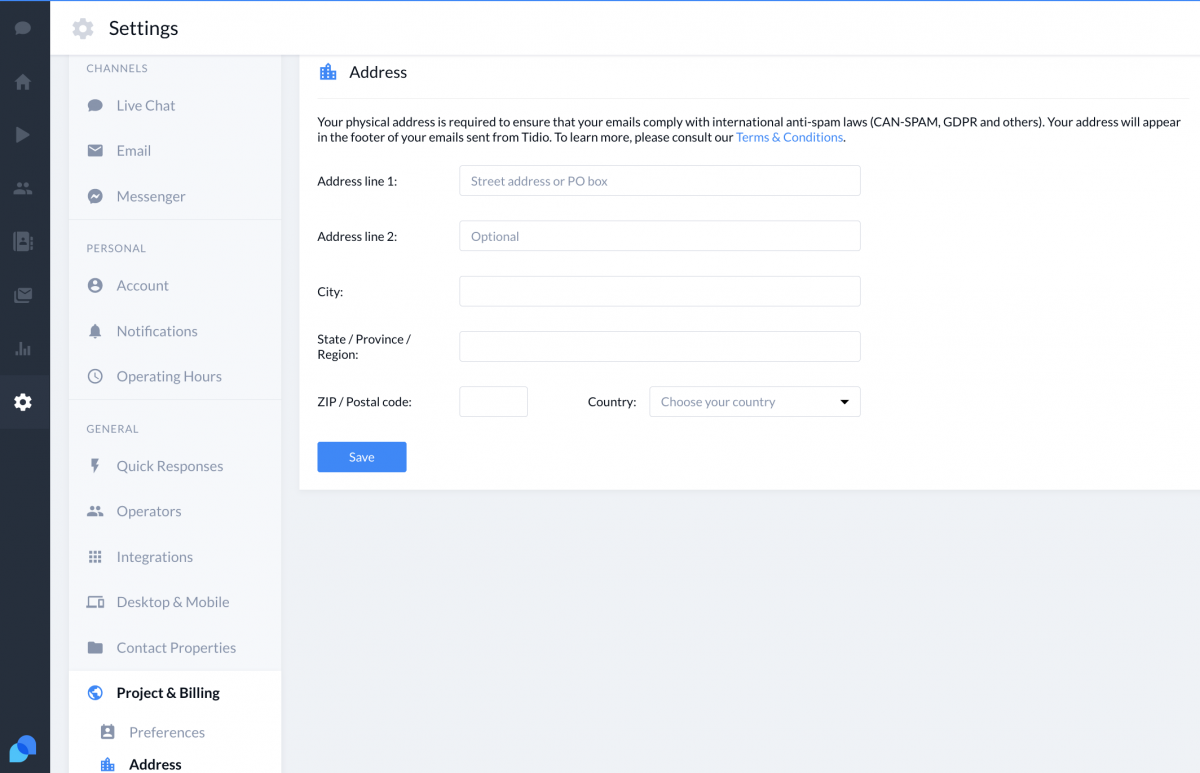Focus the Address line 1 field

tap(660, 181)
